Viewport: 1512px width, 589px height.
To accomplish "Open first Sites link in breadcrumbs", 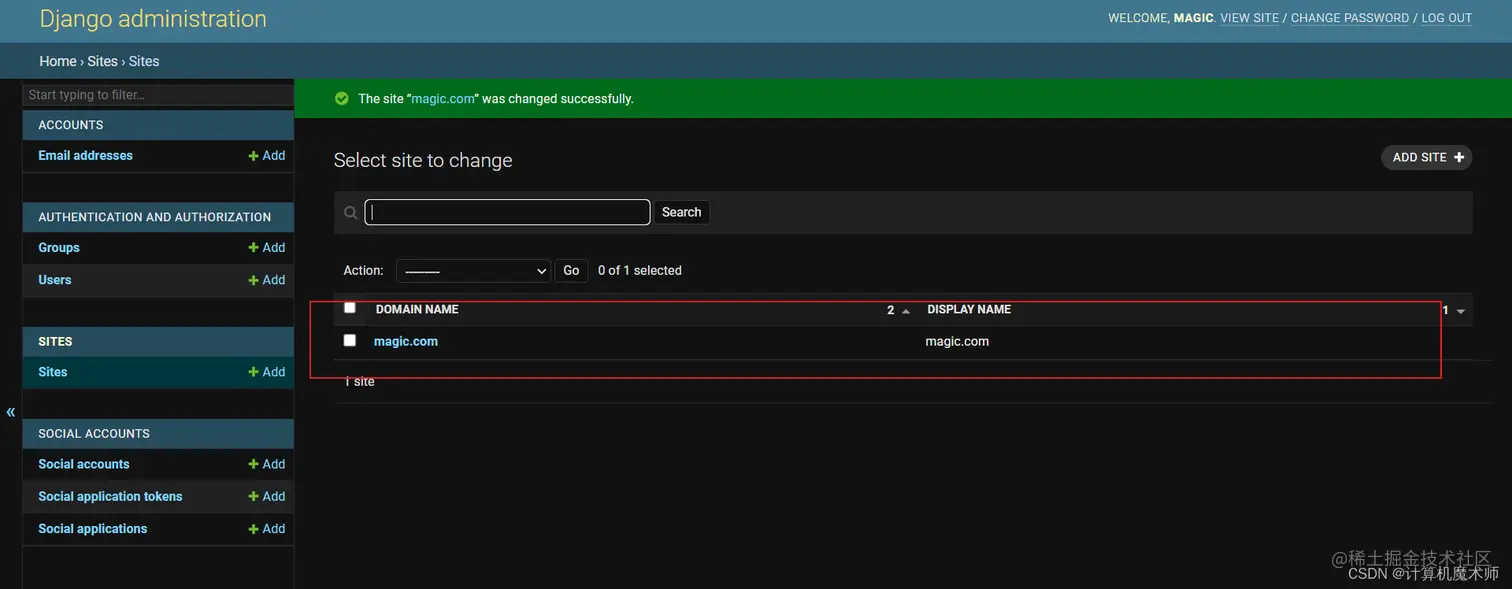I will click(x=102, y=61).
